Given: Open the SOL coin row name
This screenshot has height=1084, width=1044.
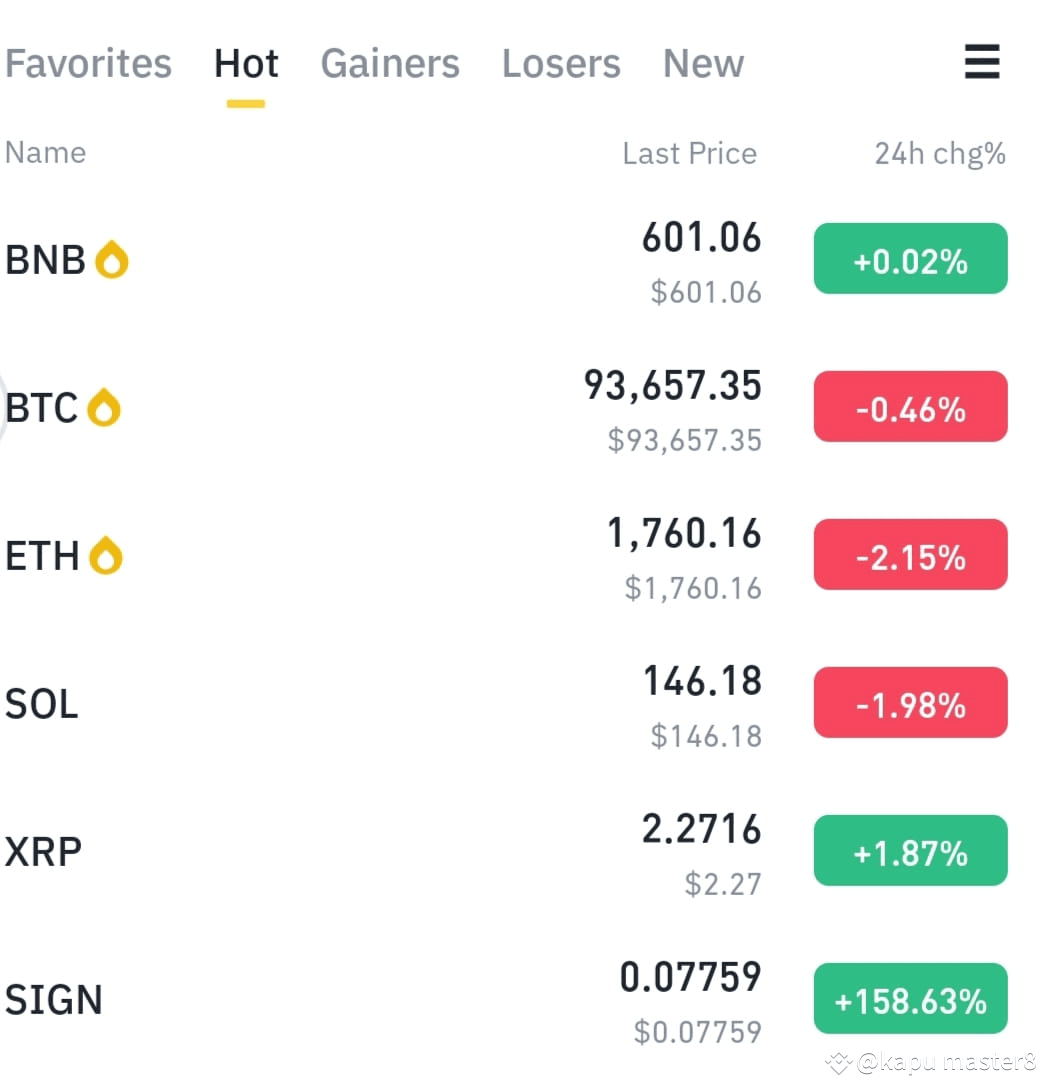Looking at the screenshot, I should (41, 704).
